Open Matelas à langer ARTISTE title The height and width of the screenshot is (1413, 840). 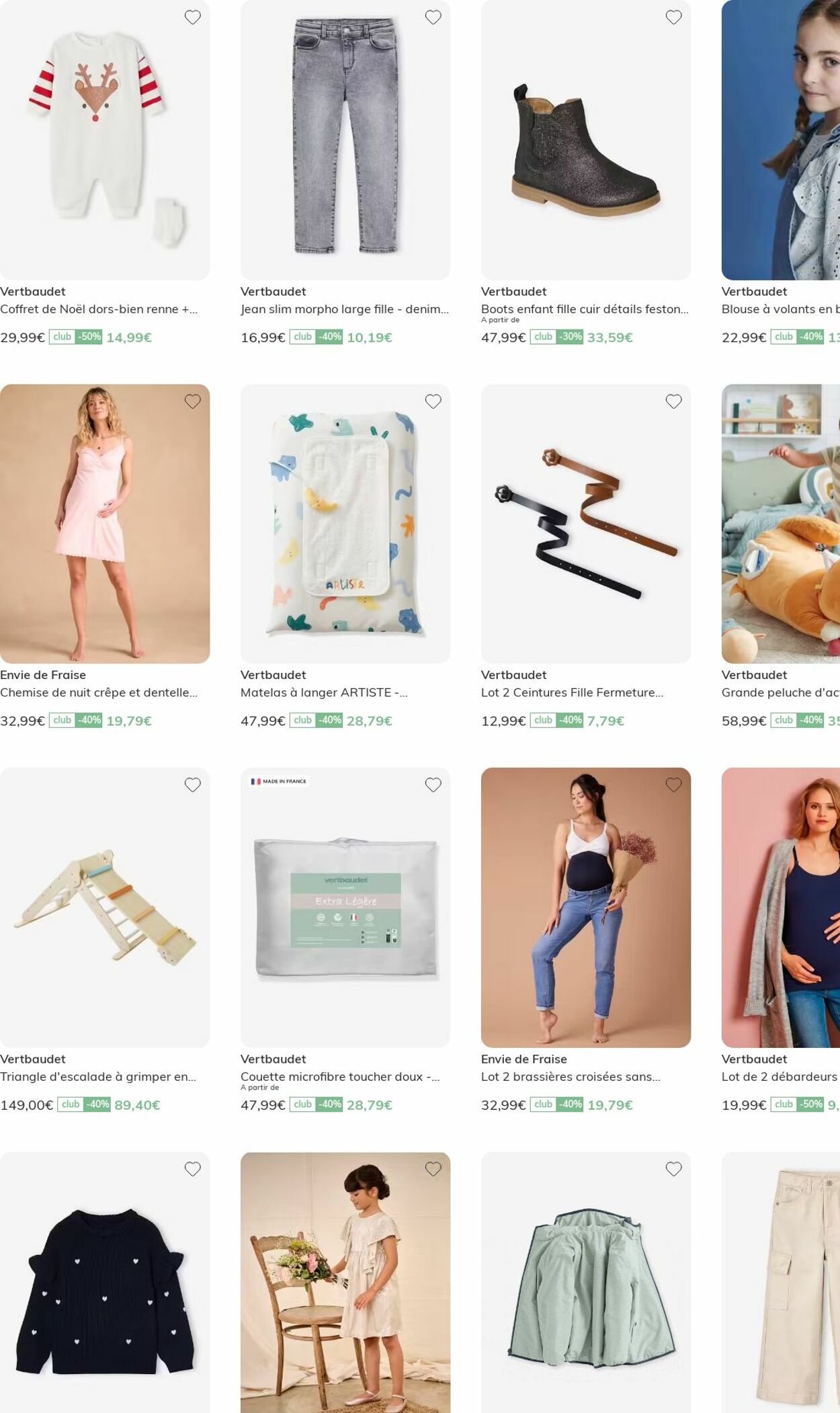click(x=324, y=692)
